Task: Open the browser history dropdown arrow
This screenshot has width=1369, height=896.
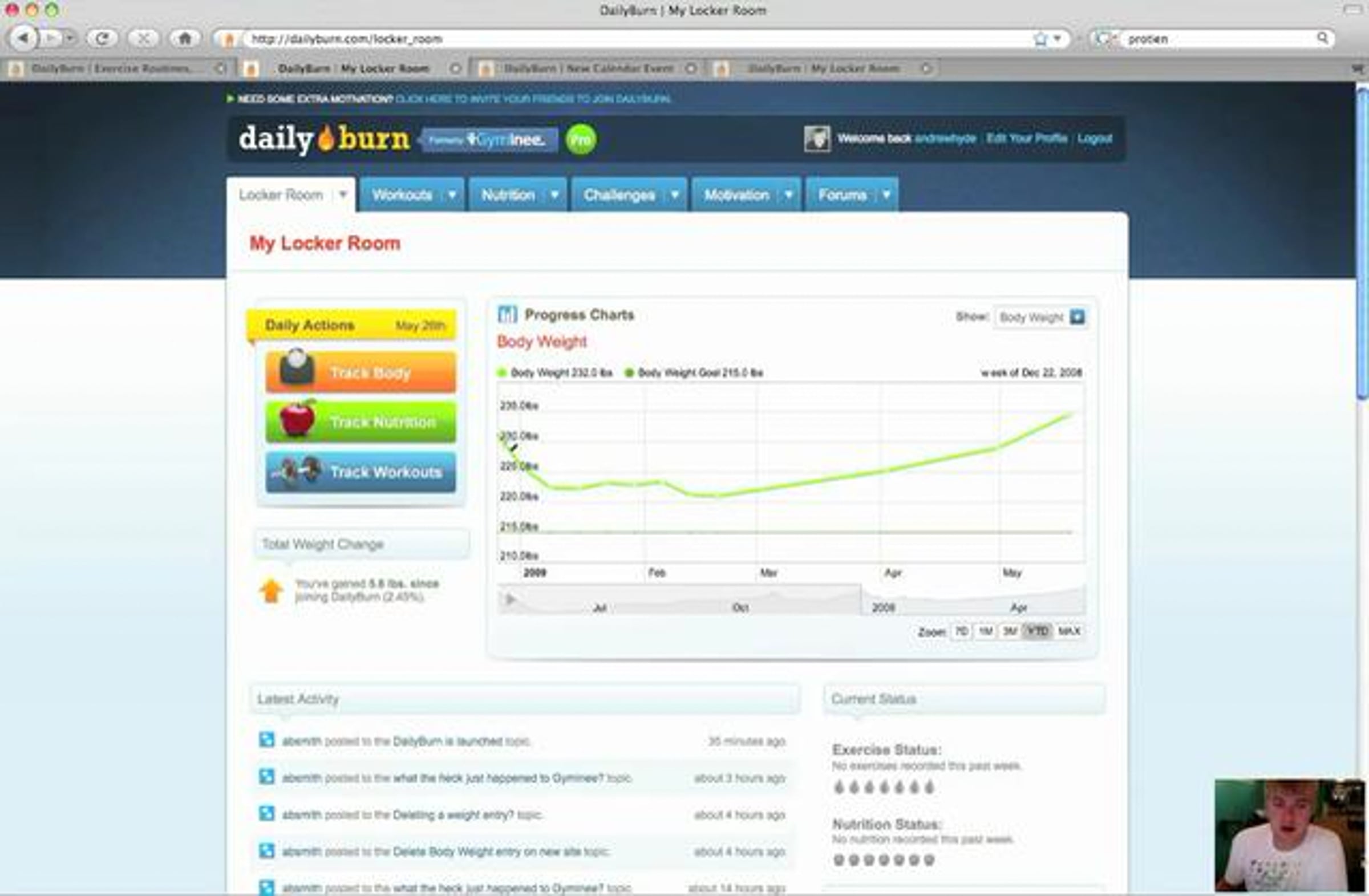Action: 70,39
